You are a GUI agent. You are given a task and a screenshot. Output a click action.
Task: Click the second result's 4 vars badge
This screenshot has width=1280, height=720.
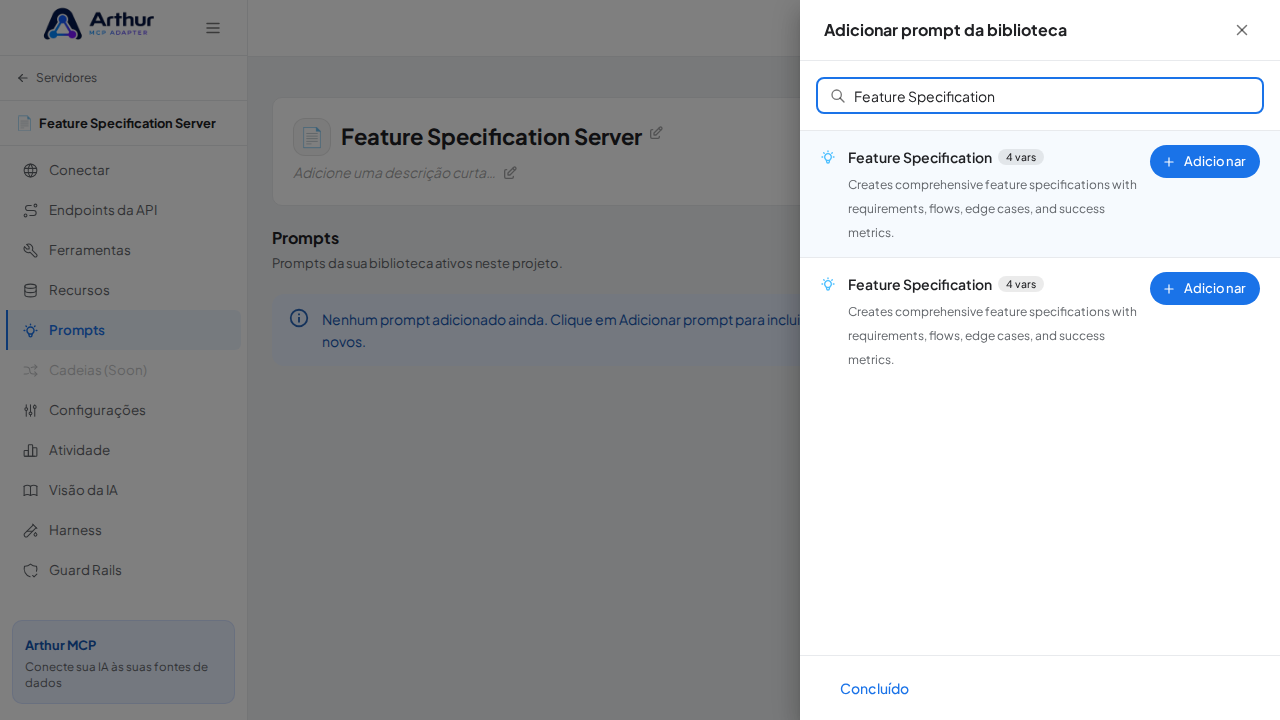point(1021,284)
